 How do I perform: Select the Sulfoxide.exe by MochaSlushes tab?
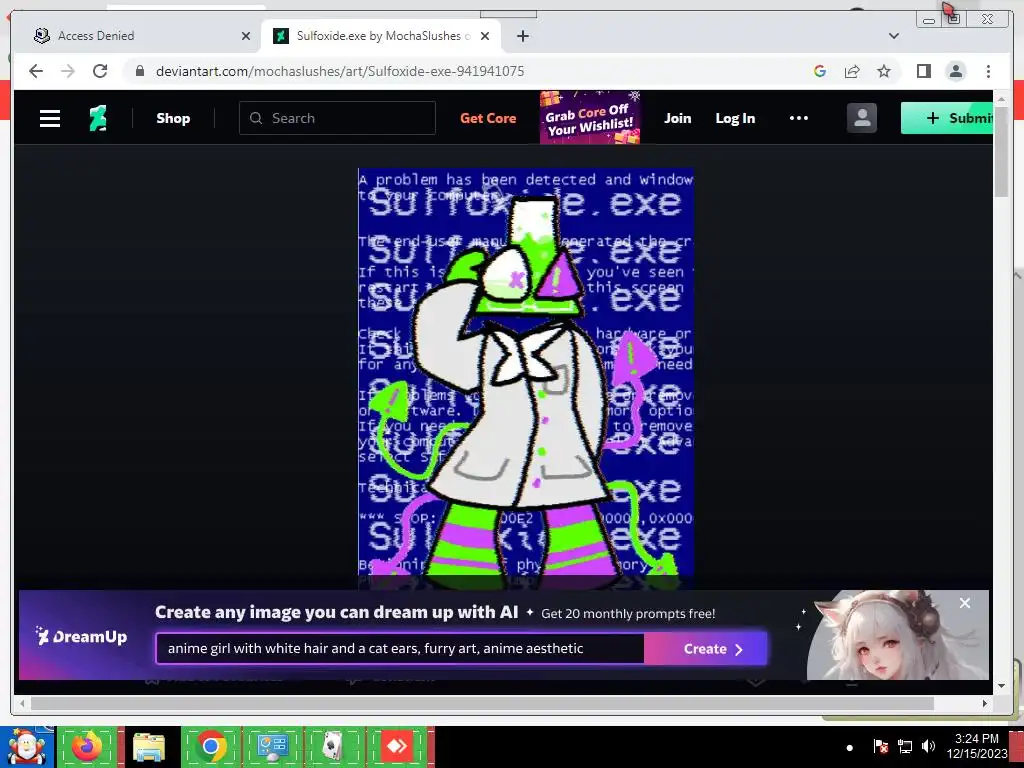381,36
